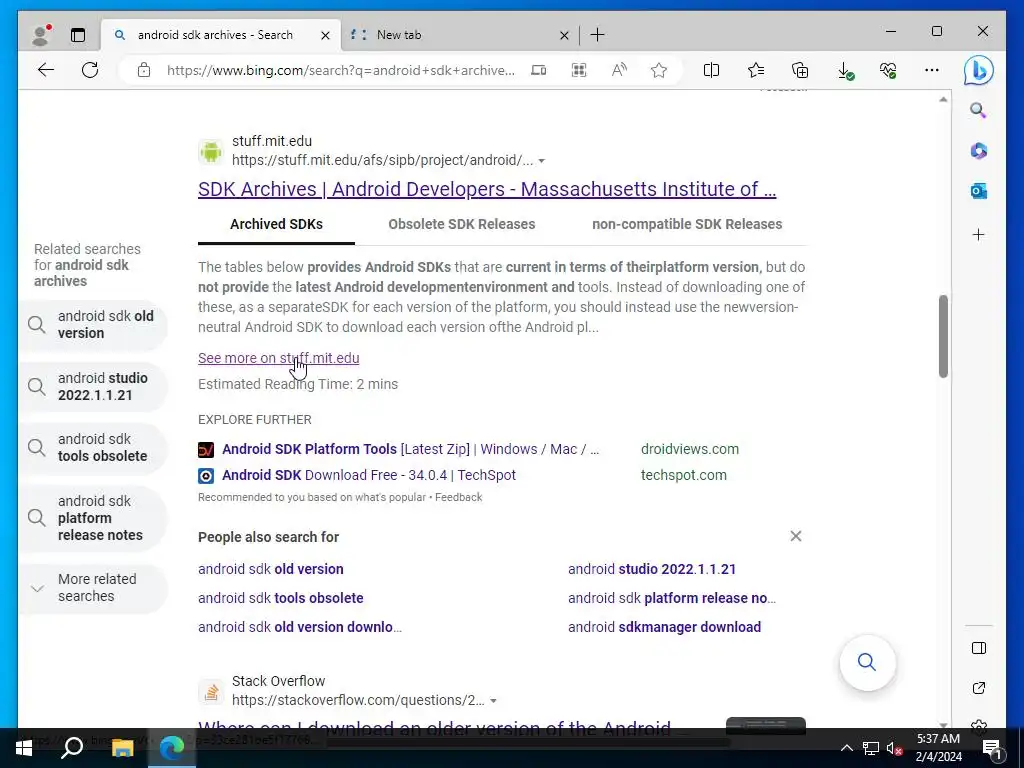The height and width of the screenshot is (768, 1024).
Task: Open the muted volume tray icon
Action: [894, 748]
